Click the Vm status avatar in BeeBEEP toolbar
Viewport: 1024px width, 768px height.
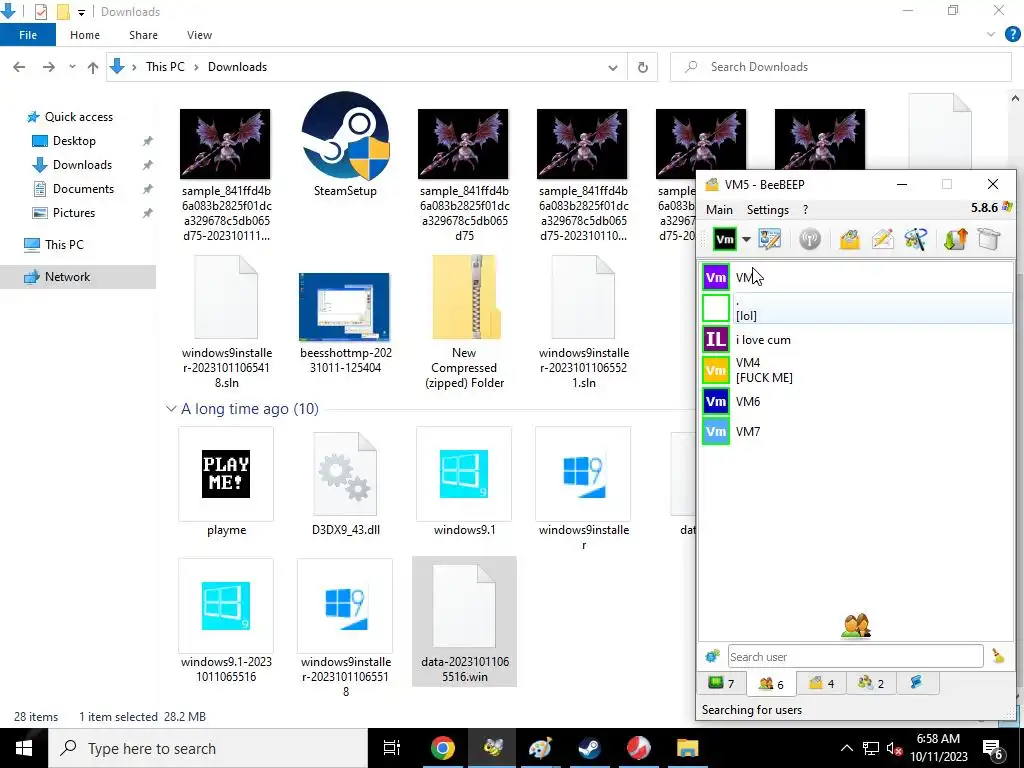[725, 240]
